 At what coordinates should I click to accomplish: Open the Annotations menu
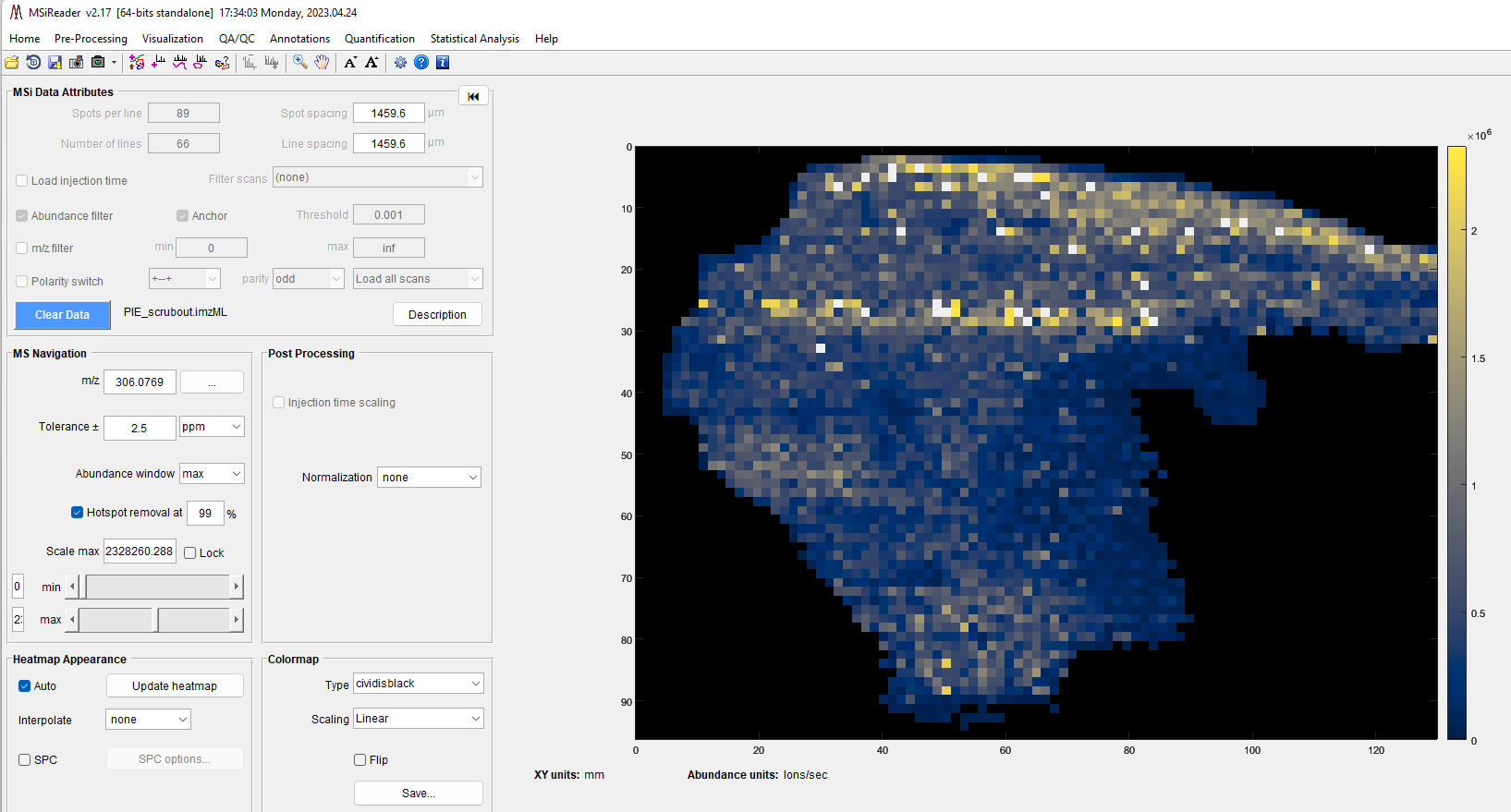pyautogui.click(x=299, y=39)
